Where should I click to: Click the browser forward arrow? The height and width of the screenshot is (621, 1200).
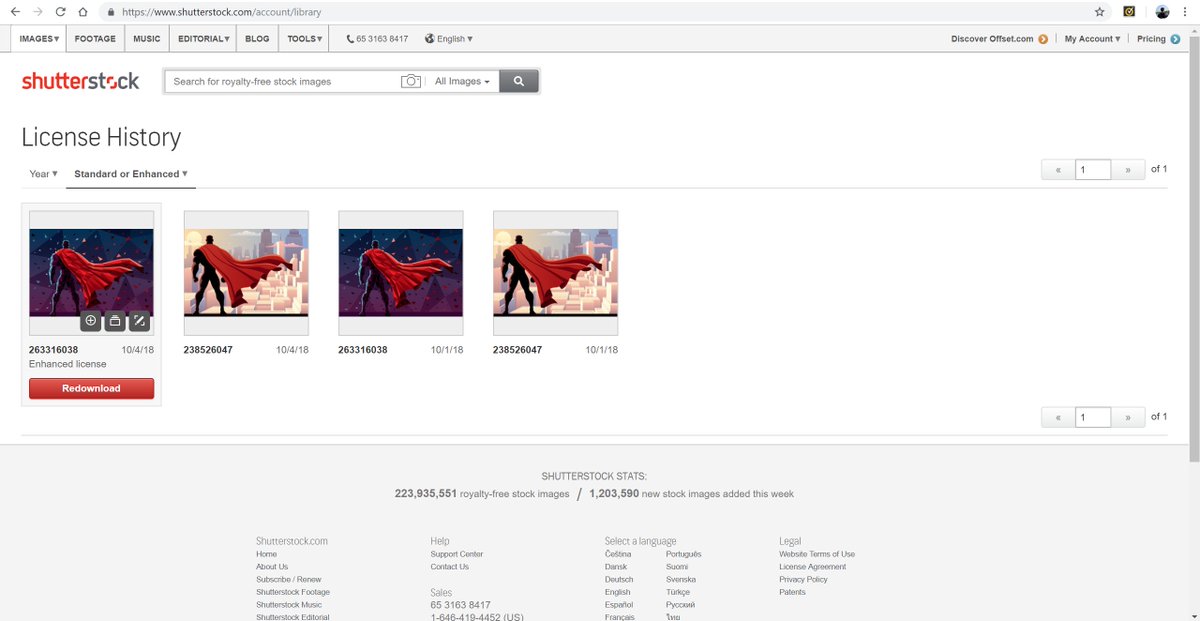click(38, 12)
